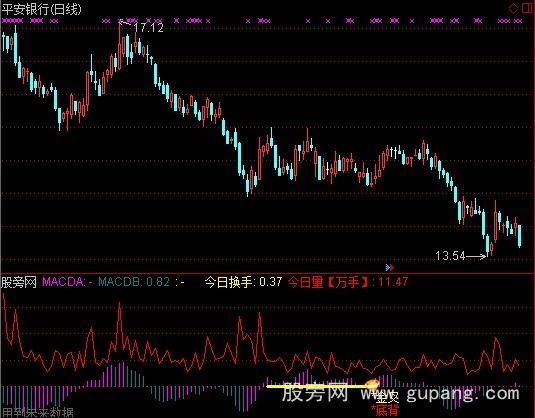Click the 今日量【万手】: 11.47 readout
This screenshot has width=535, height=418.
pos(348,282)
